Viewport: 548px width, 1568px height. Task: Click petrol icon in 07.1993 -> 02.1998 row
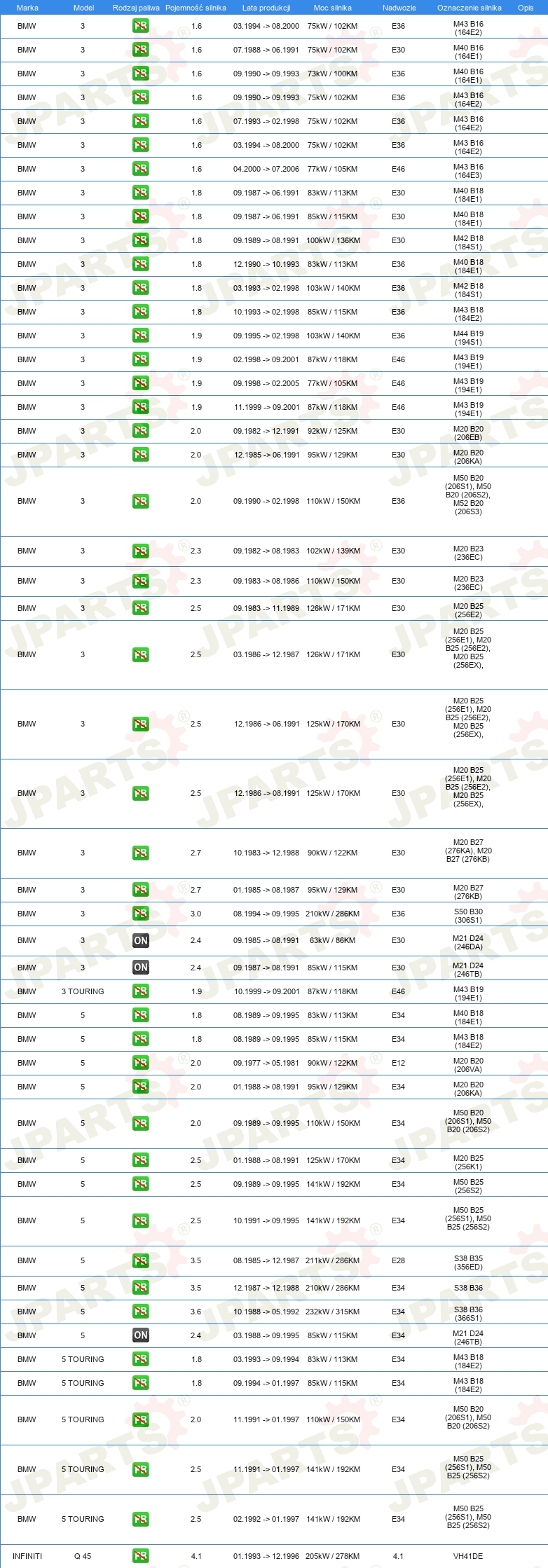(x=140, y=121)
